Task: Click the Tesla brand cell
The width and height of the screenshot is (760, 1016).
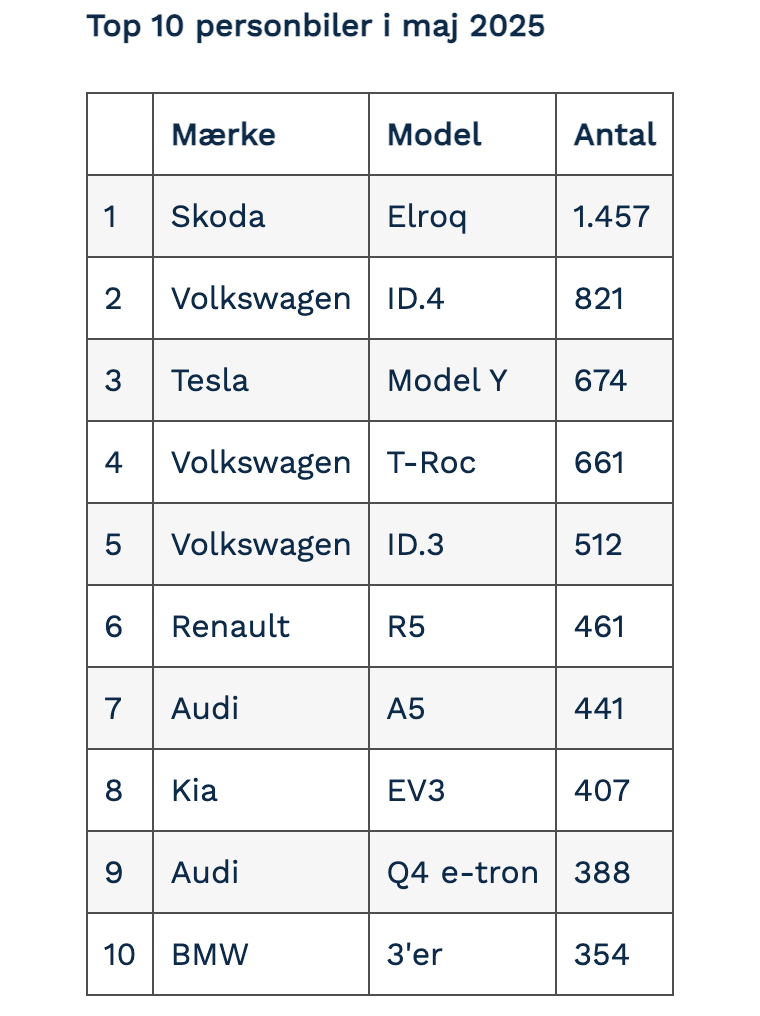Action: click(x=210, y=381)
